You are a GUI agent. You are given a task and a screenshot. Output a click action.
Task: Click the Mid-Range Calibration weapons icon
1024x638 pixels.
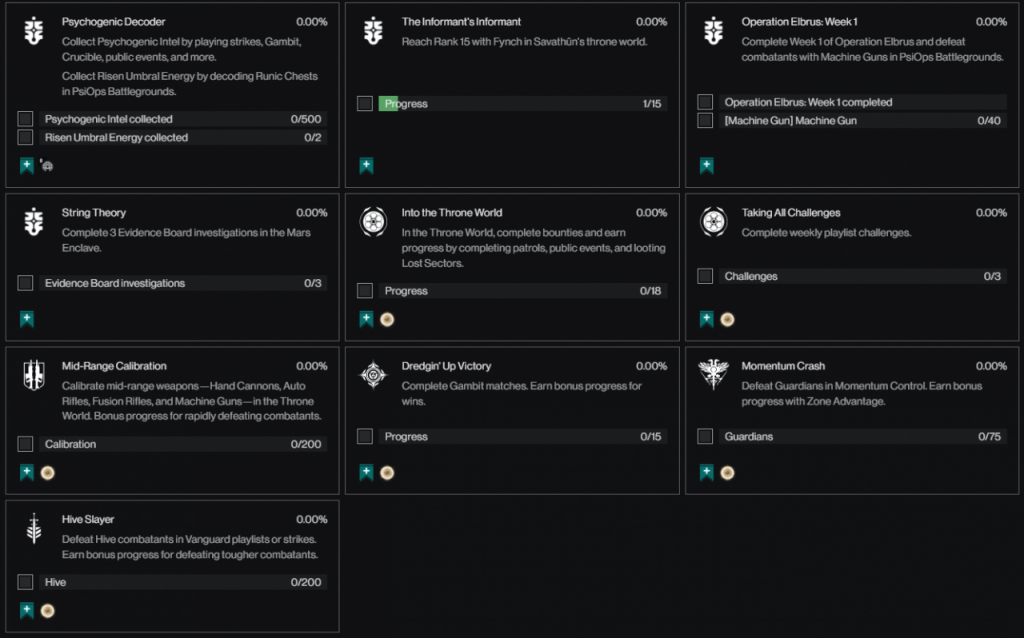point(33,375)
